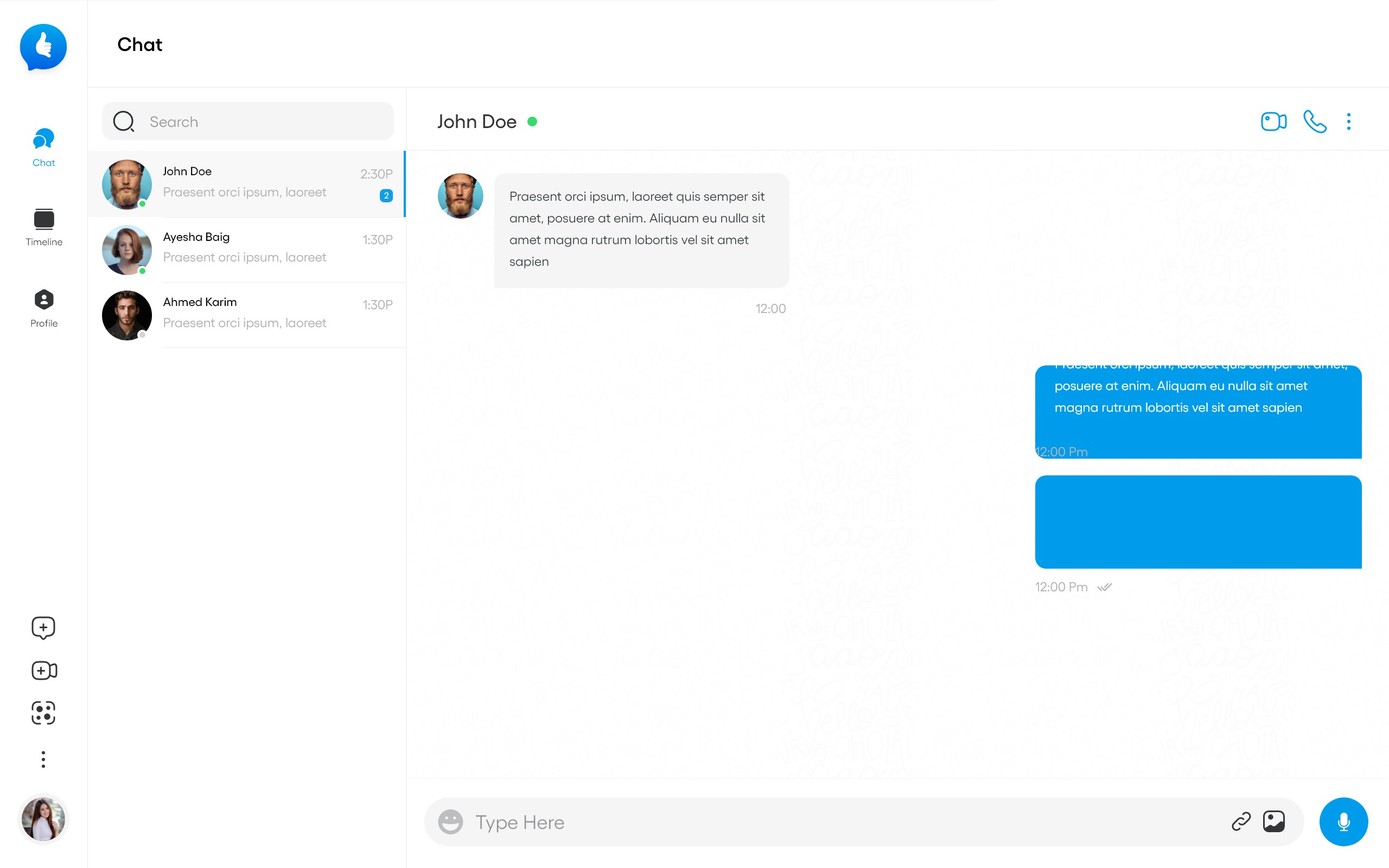This screenshot has height=868, width=1389.
Task: Open the conversation options three-dot menu
Action: click(1348, 122)
